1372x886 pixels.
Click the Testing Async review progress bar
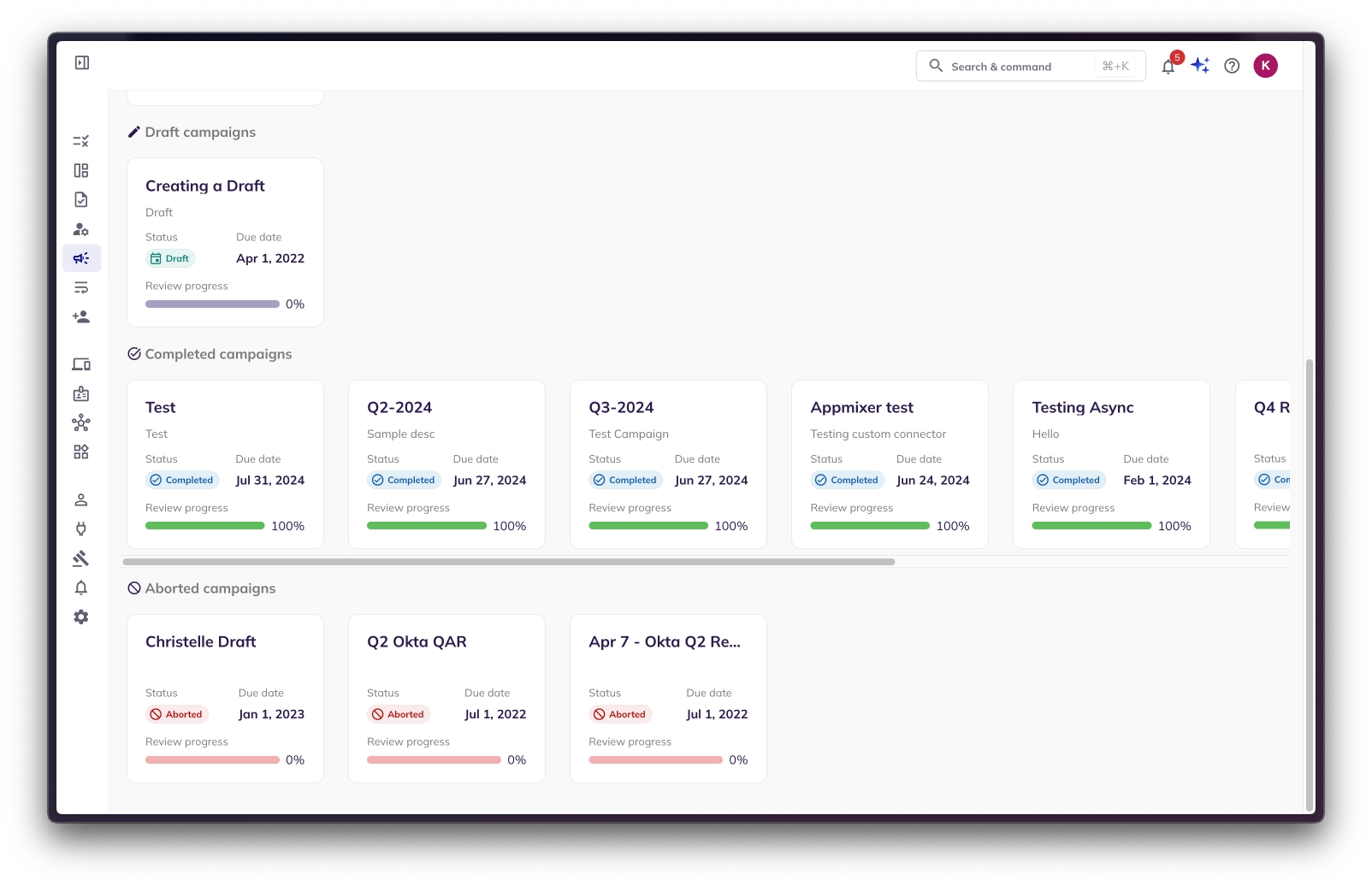1091,526
